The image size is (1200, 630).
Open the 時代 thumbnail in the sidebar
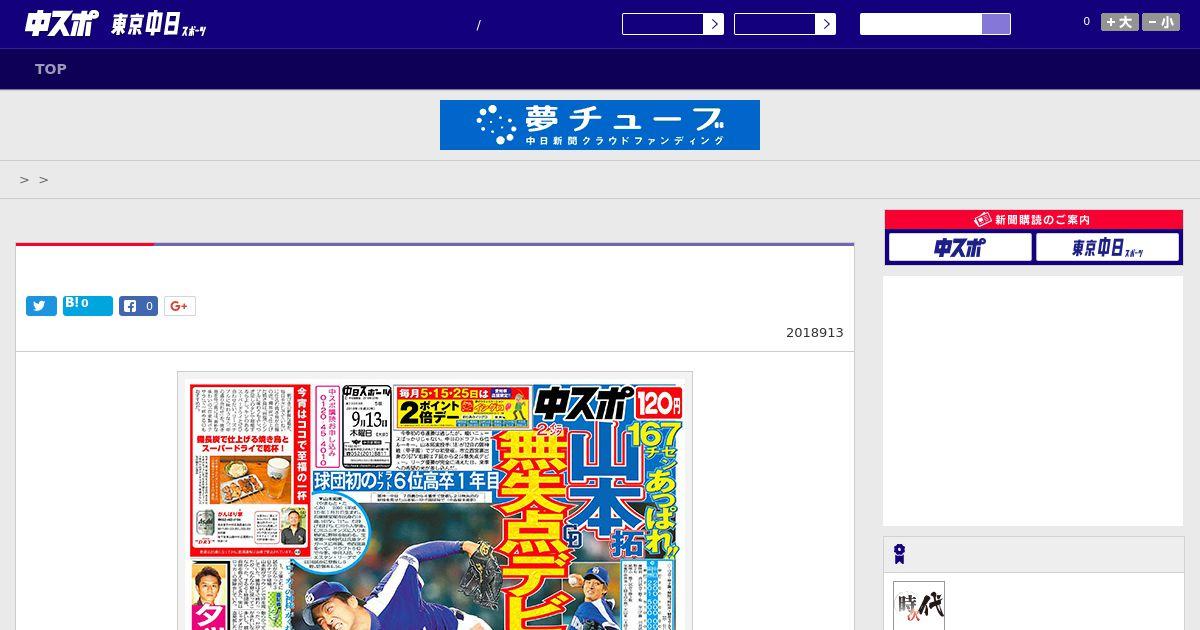click(x=919, y=606)
